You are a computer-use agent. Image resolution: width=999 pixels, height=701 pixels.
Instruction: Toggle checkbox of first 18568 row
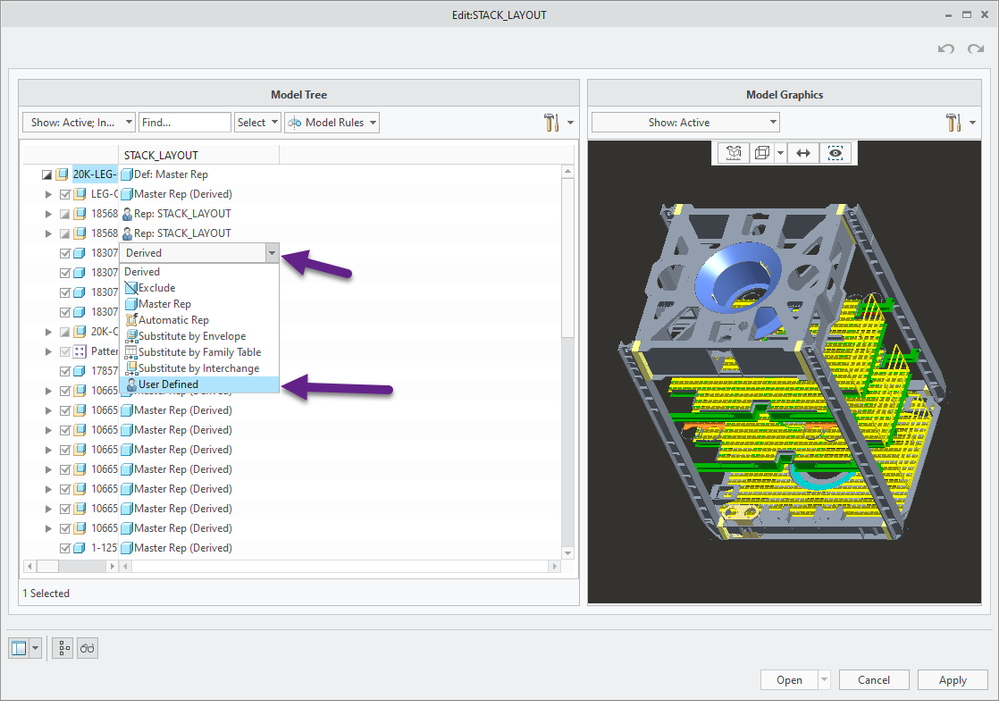65,214
